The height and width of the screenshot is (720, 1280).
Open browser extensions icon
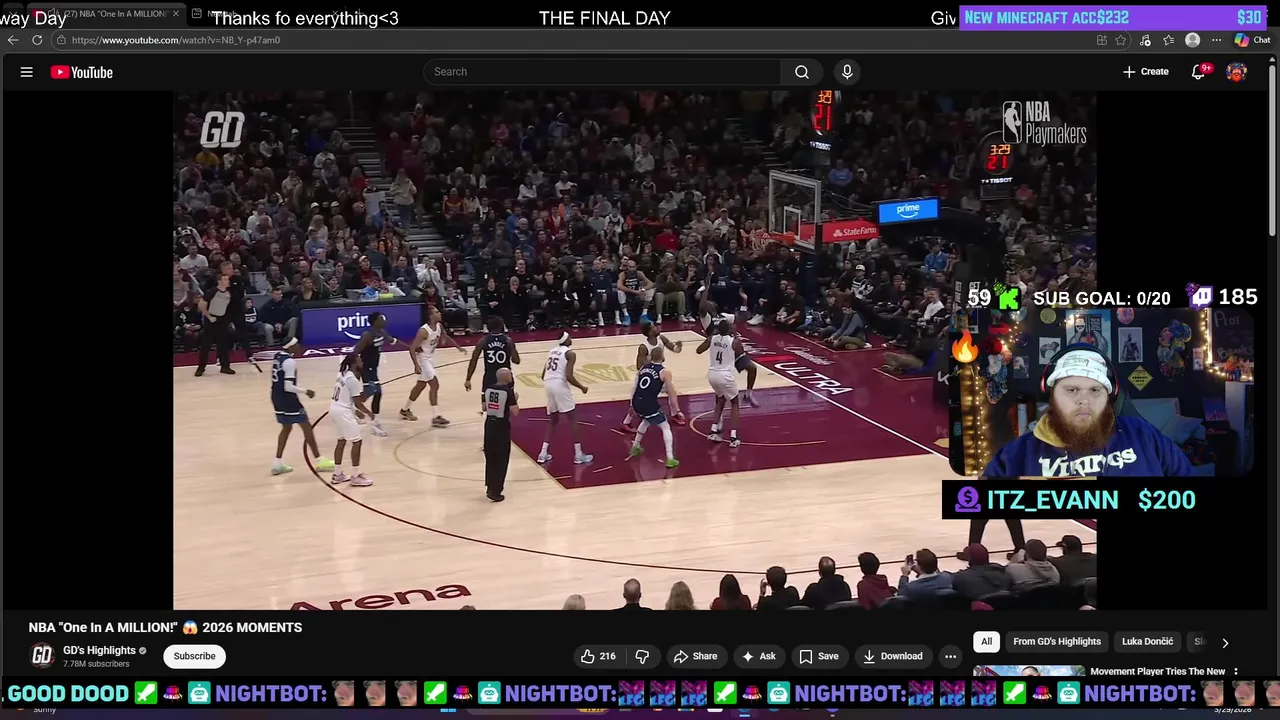click(1145, 40)
